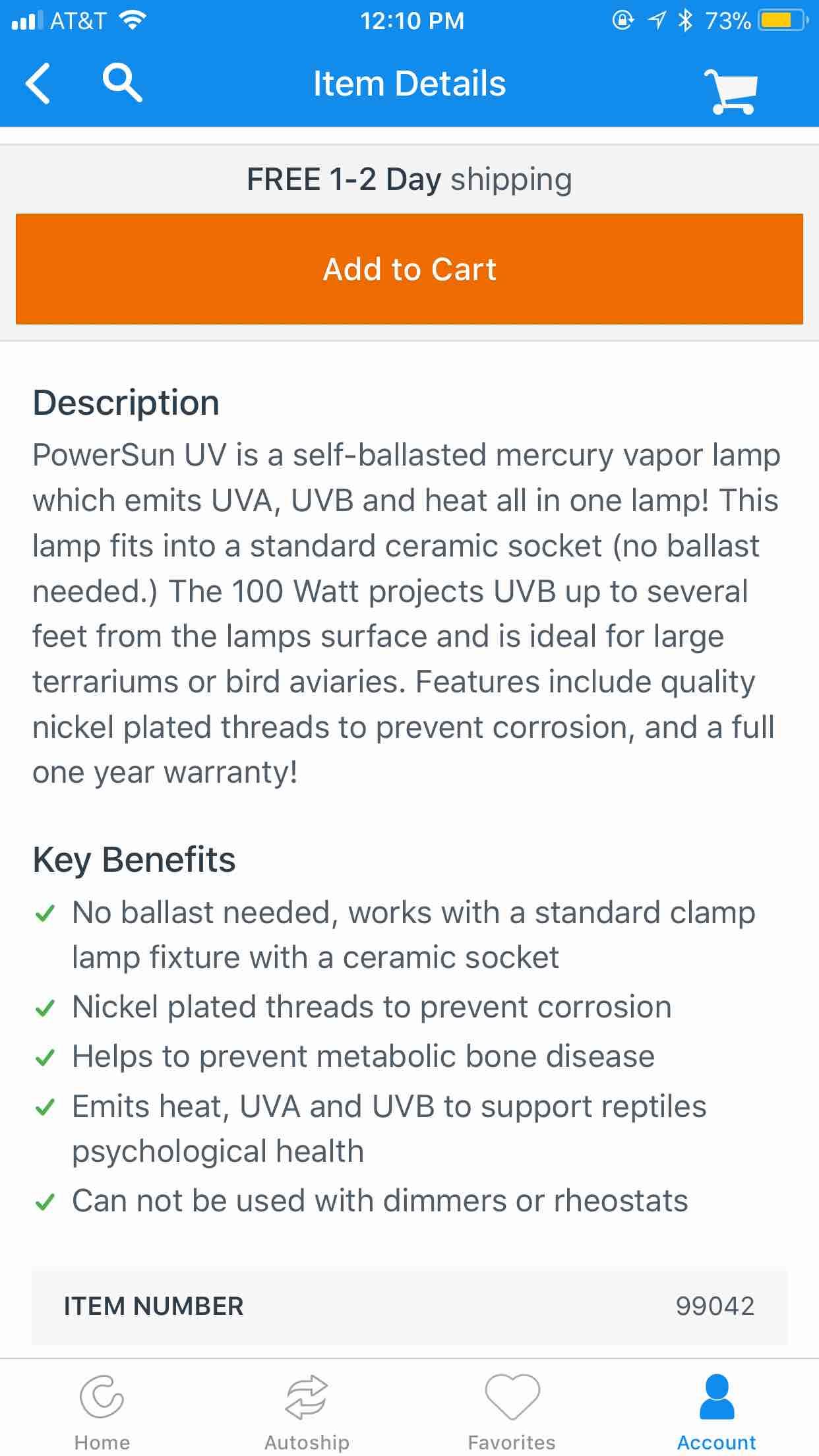Tap the back arrow icon

(38, 84)
